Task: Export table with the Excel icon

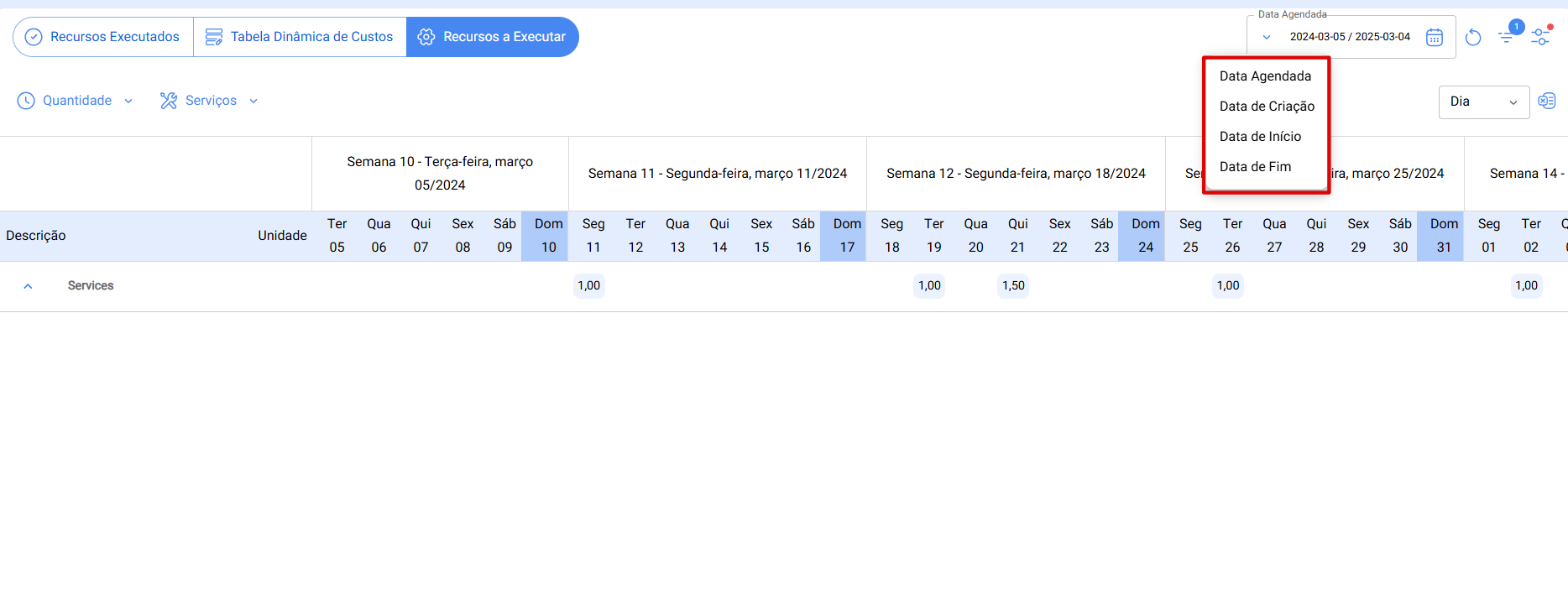Action: [x=1547, y=102]
